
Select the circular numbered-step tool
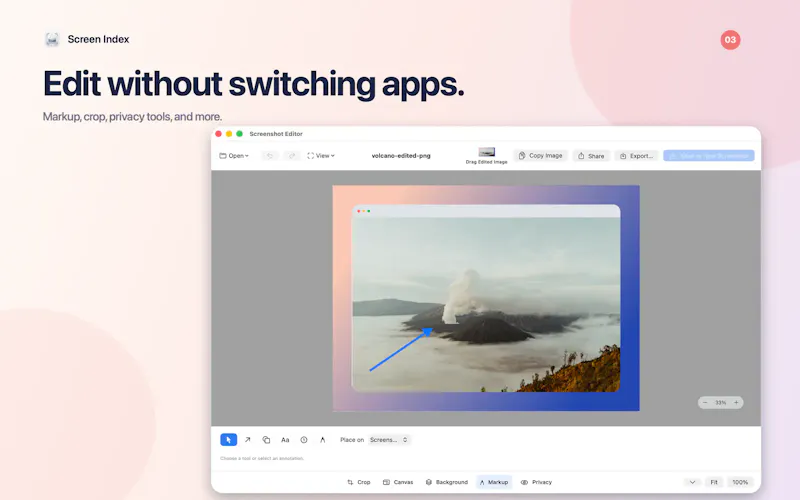tap(304, 439)
